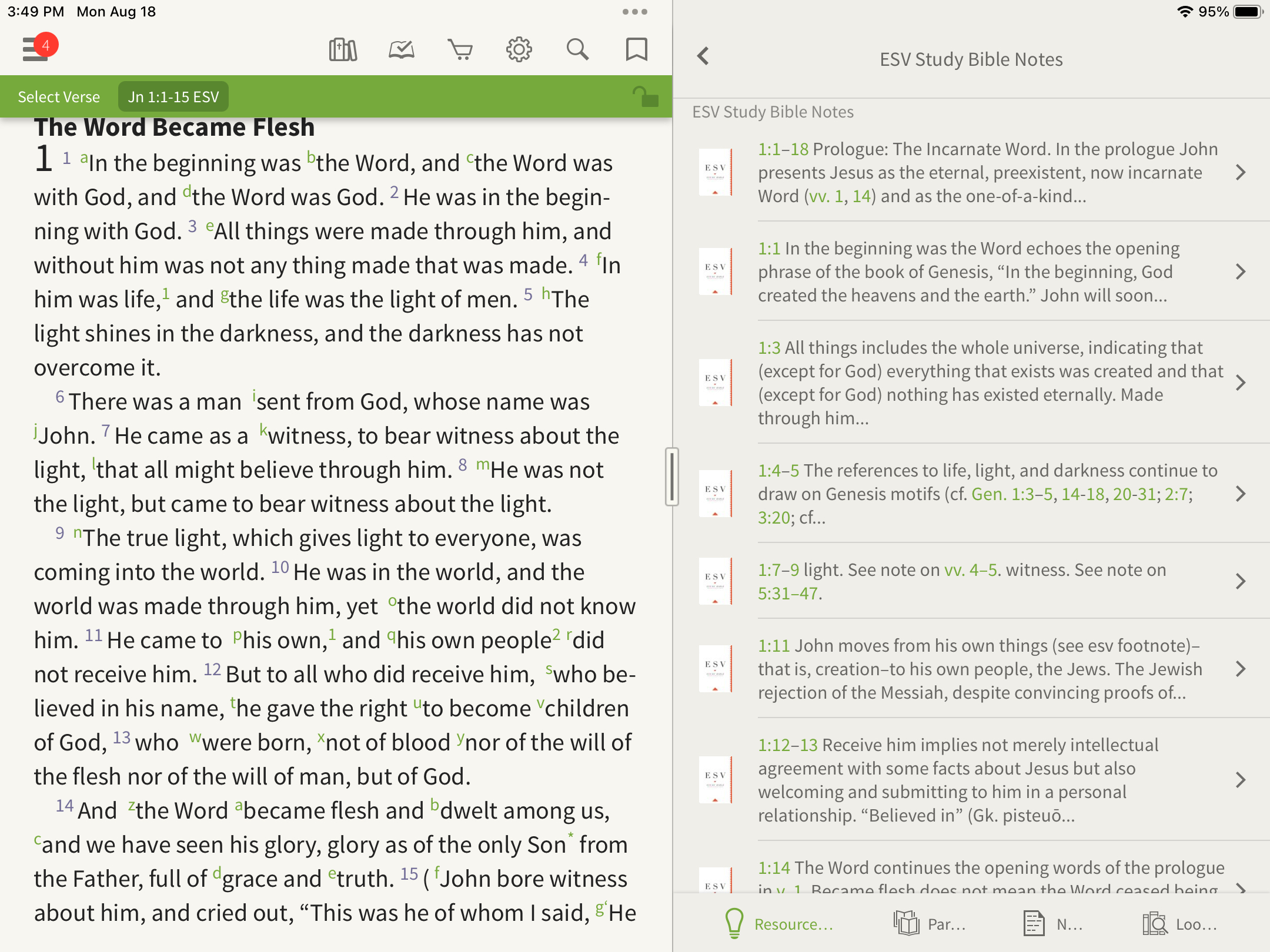Tap verse number 6
Screen dimensions: 1270x952
coord(60,397)
